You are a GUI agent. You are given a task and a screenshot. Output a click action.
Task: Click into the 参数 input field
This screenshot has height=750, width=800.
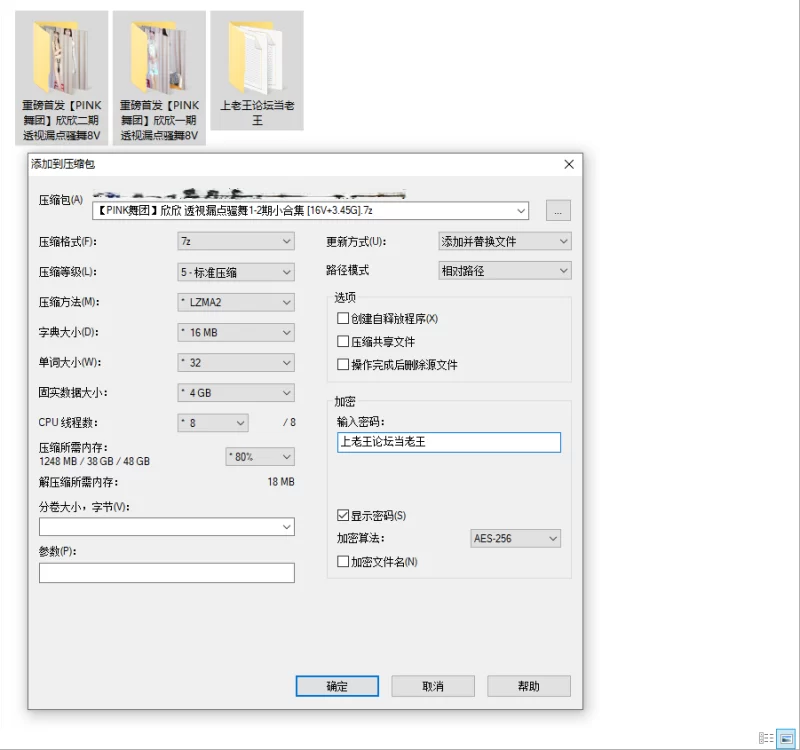point(167,572)
